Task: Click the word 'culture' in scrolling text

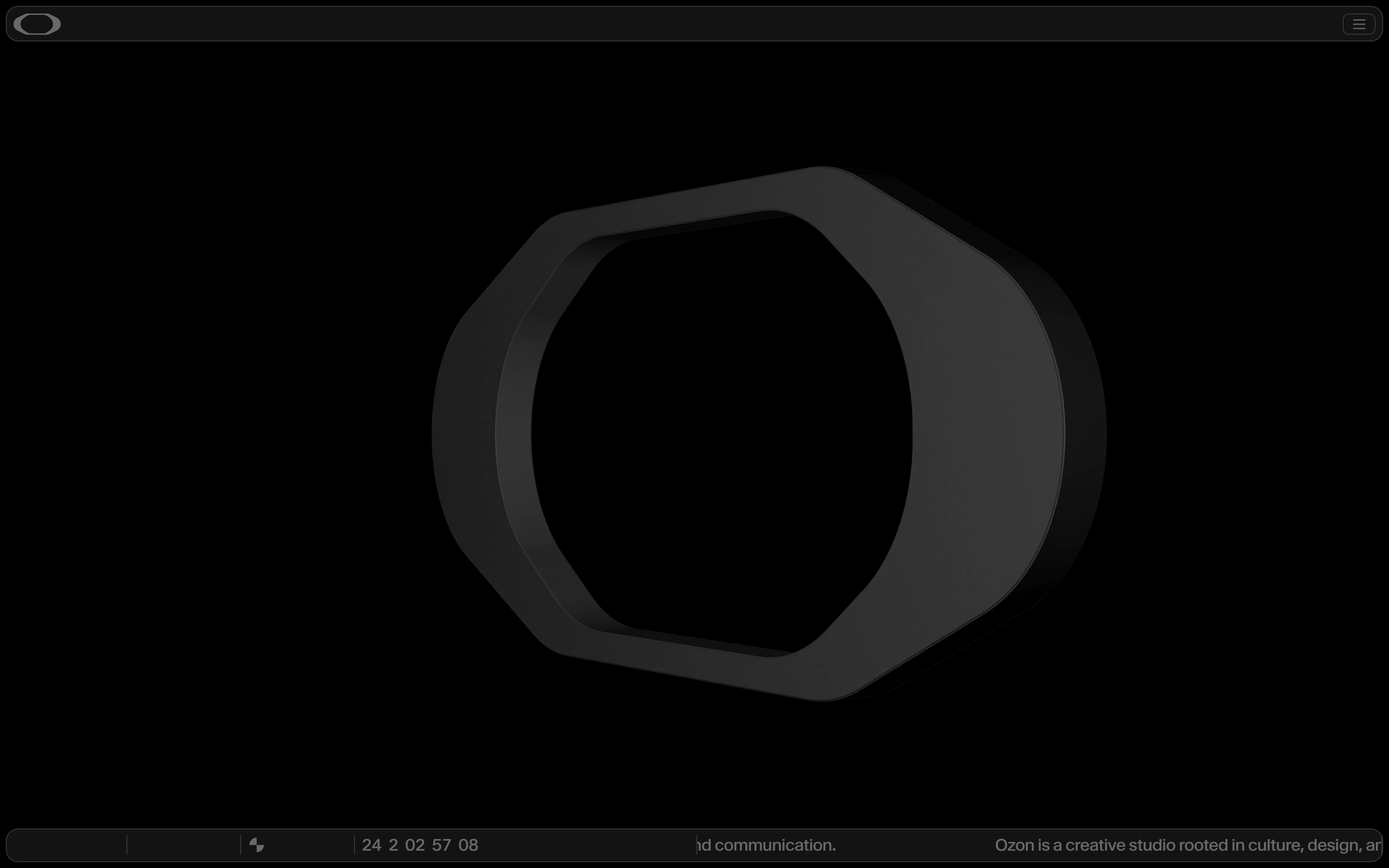Action: pyautogui.click(x=1275, y=845)
